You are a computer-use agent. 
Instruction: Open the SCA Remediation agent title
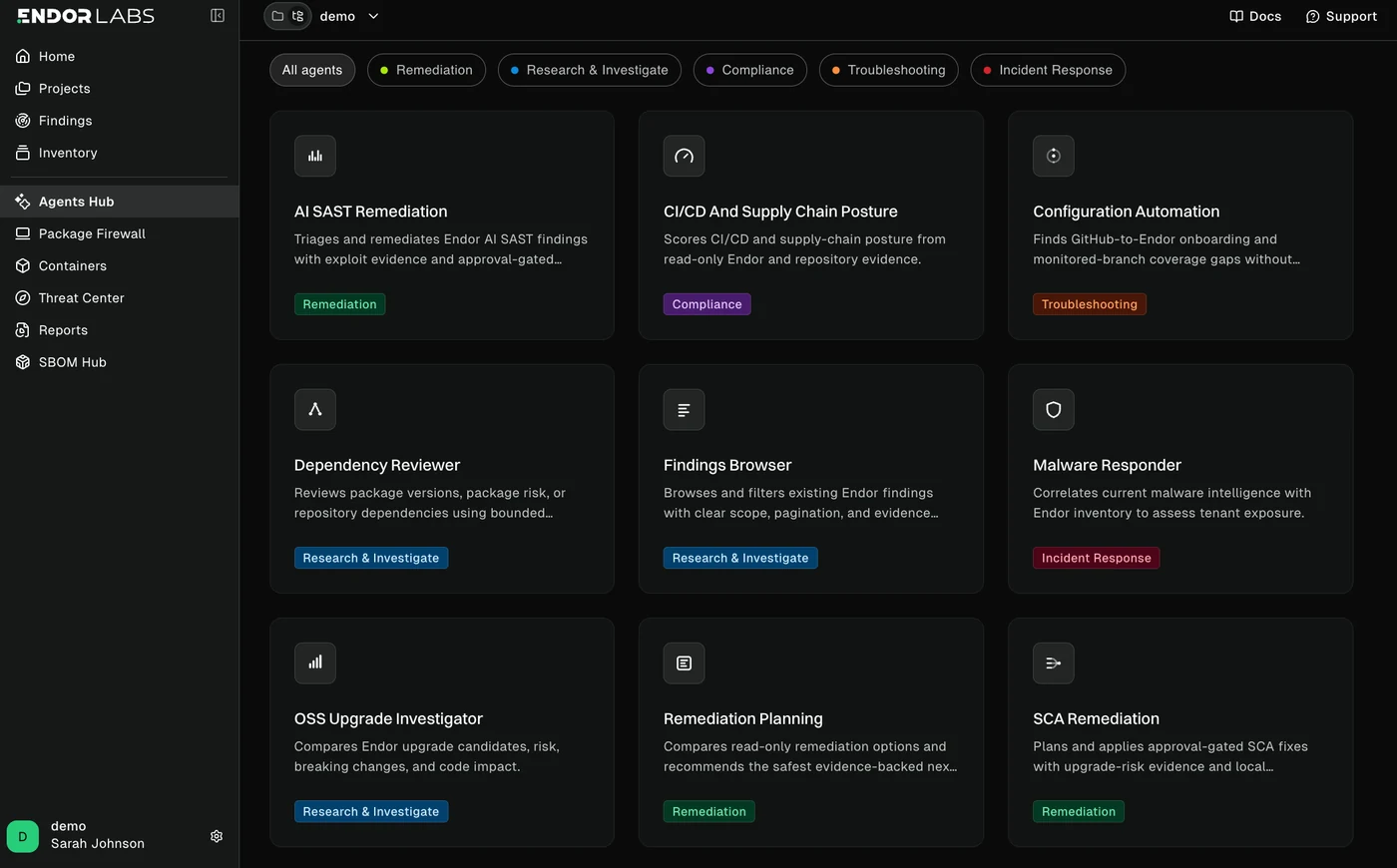[1096, 718]
